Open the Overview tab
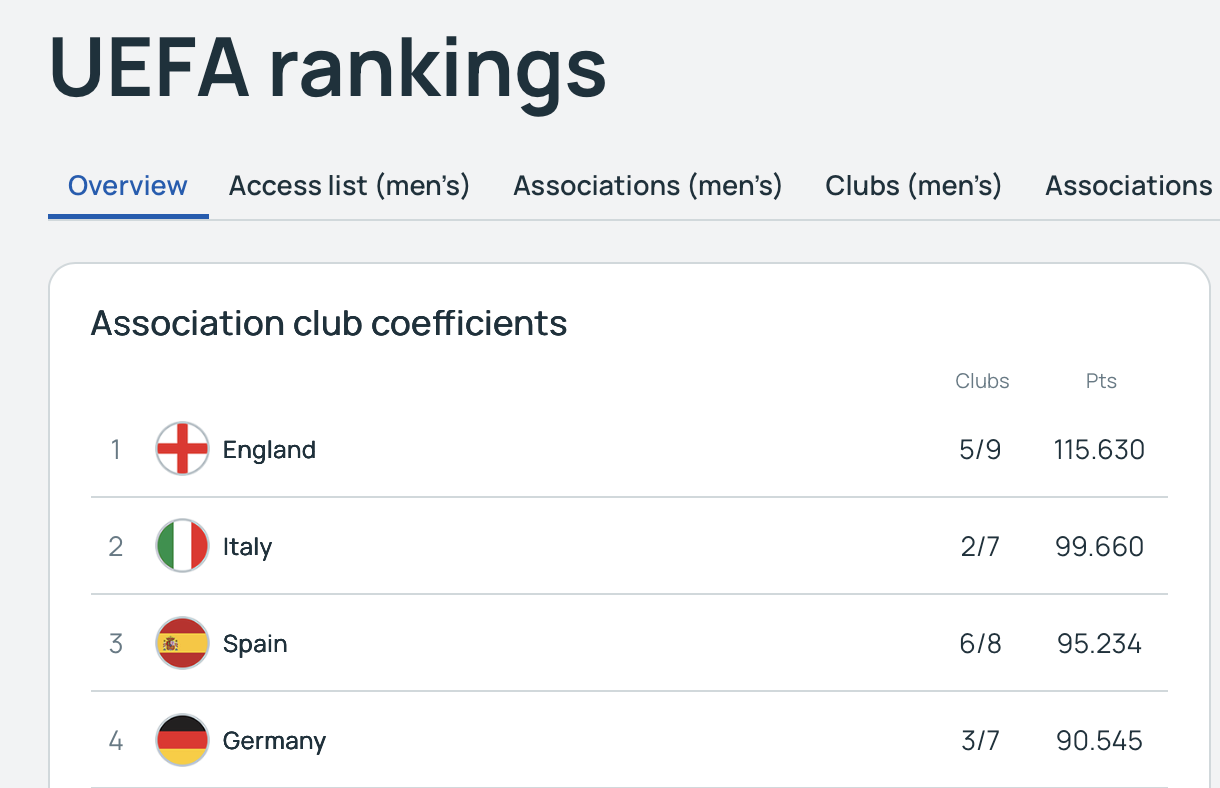This screenshot has height=788, width=1220. click(x=128, y=186)
